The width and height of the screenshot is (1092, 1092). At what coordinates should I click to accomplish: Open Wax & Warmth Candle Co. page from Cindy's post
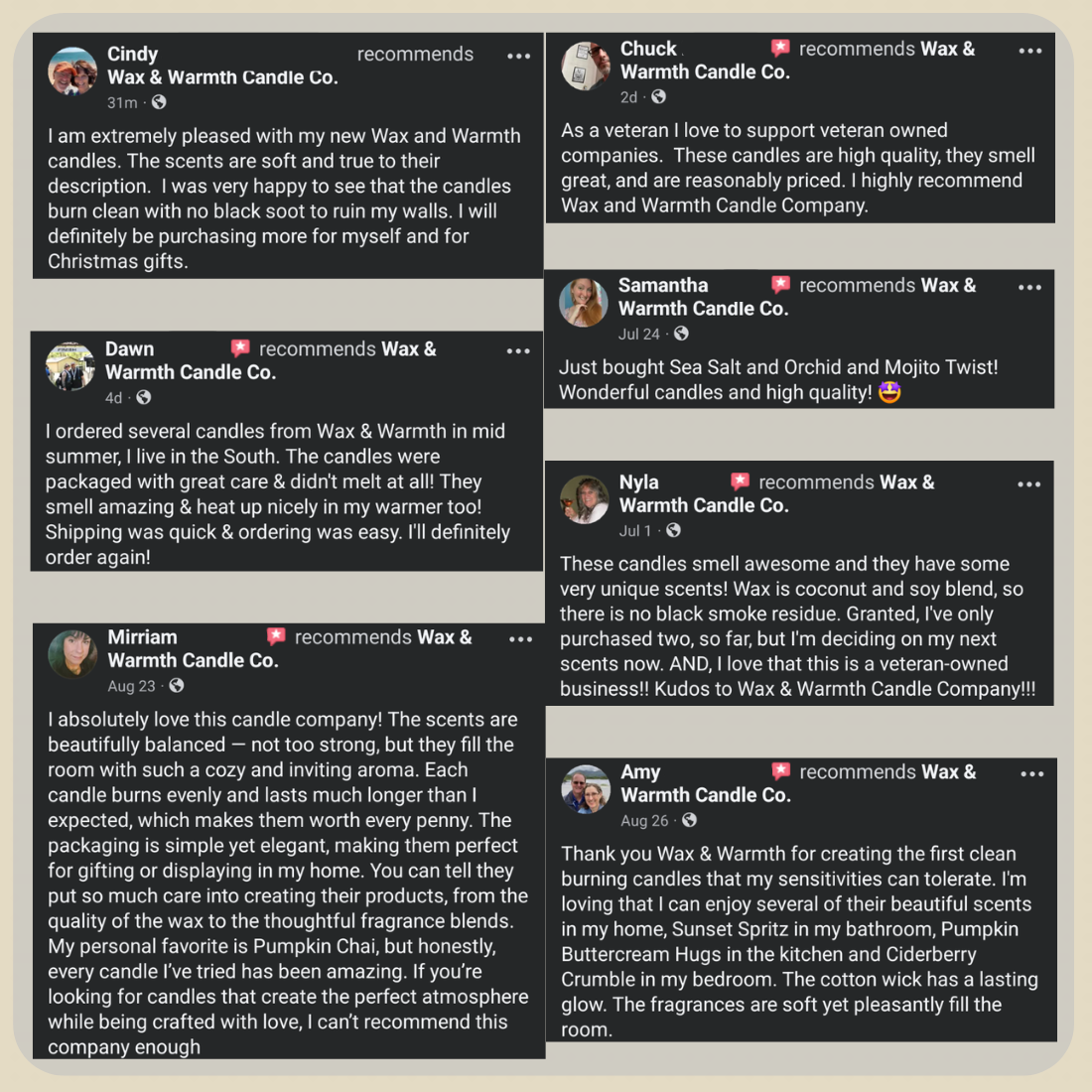[222, 77]
